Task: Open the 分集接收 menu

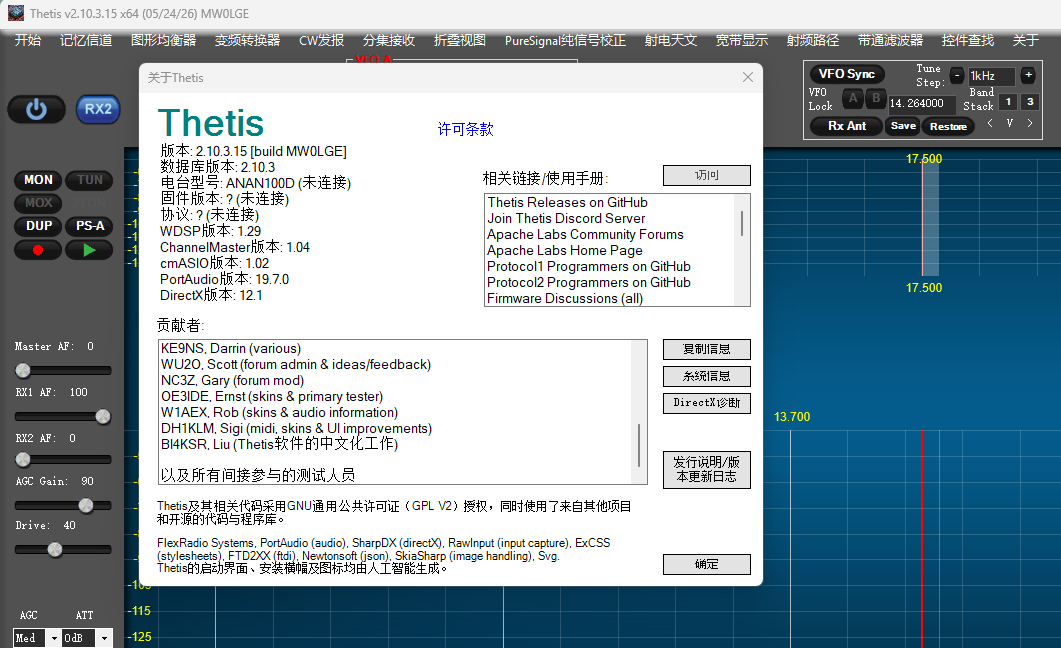Action: pyautogui.click(x=388, y=41)
